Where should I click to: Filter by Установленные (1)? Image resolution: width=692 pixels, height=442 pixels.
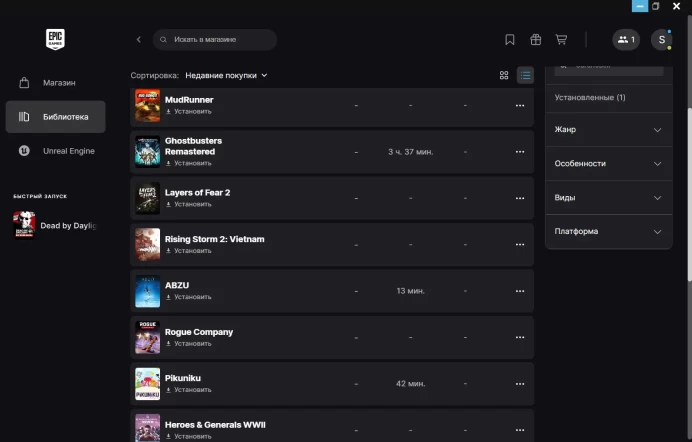tap(590, 97)
